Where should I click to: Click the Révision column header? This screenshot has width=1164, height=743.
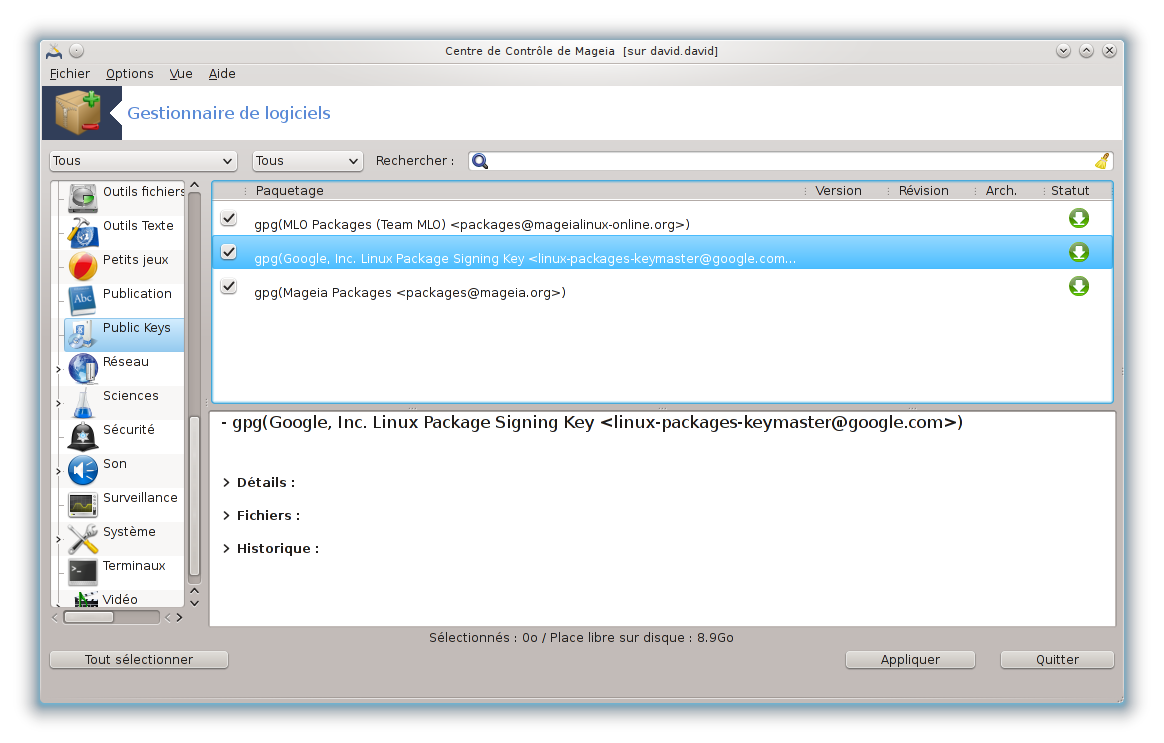(923, 191)
